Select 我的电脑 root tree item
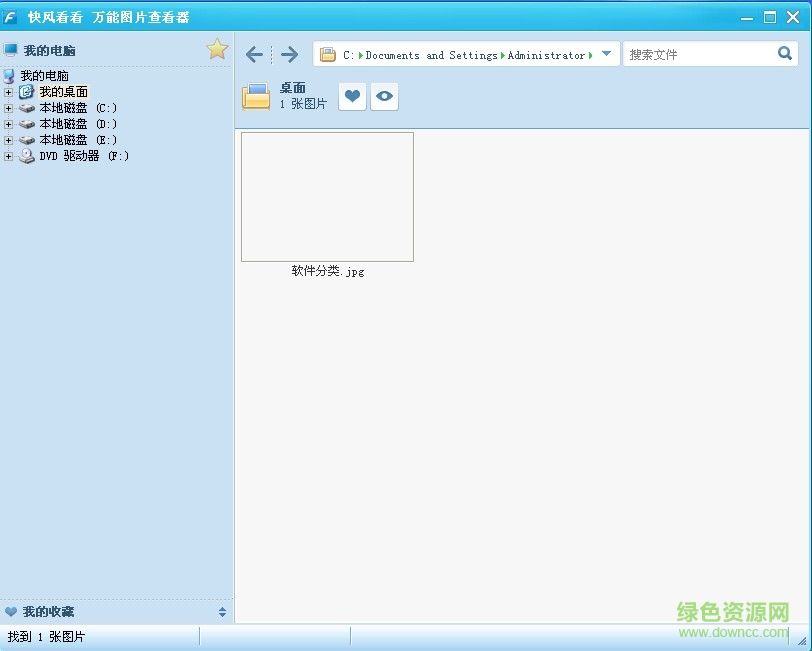 (x=44, y=76)
